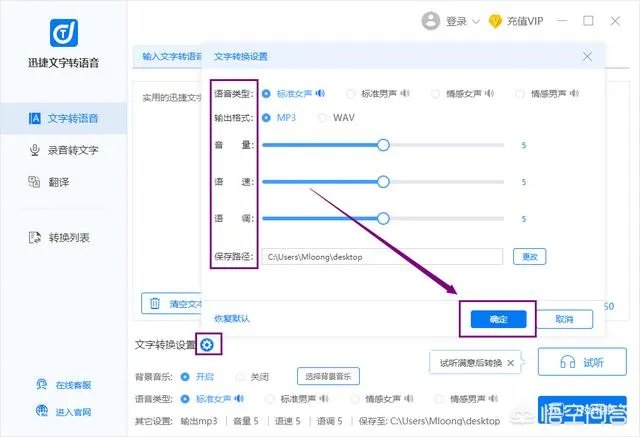The width and height of the screenshot is (640, 437).
Task: Click 恢复默认 link
Action: (232, 319)
